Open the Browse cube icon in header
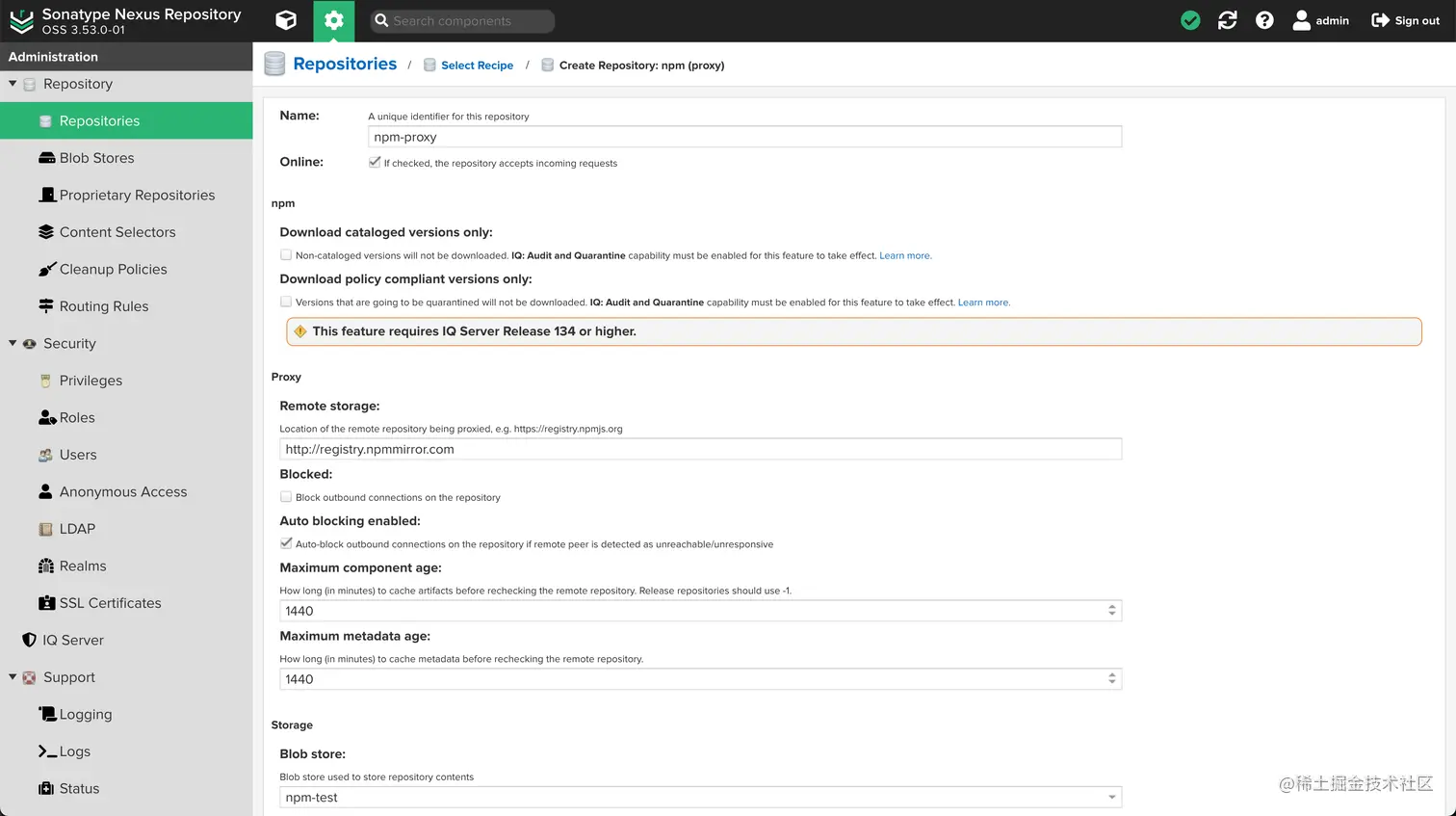Screen dimensions: 1456x816 (286, 20)
